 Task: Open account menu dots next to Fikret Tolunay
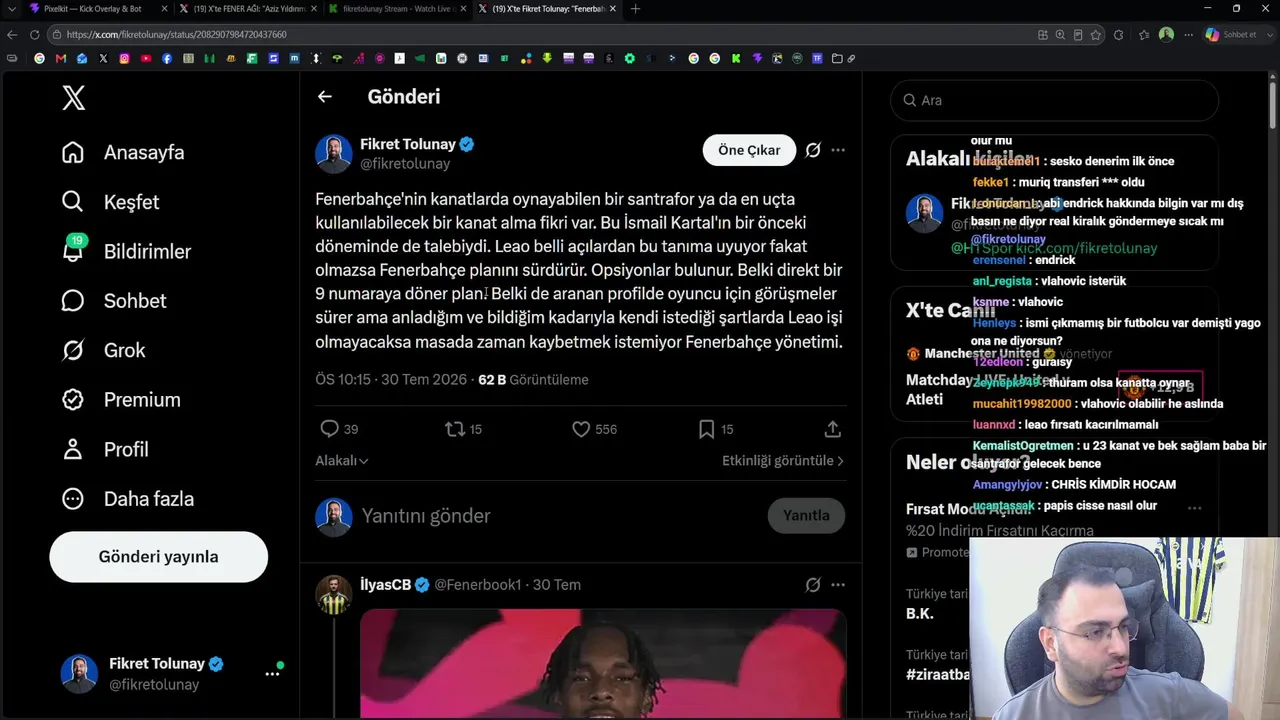[x=272, y=674]
